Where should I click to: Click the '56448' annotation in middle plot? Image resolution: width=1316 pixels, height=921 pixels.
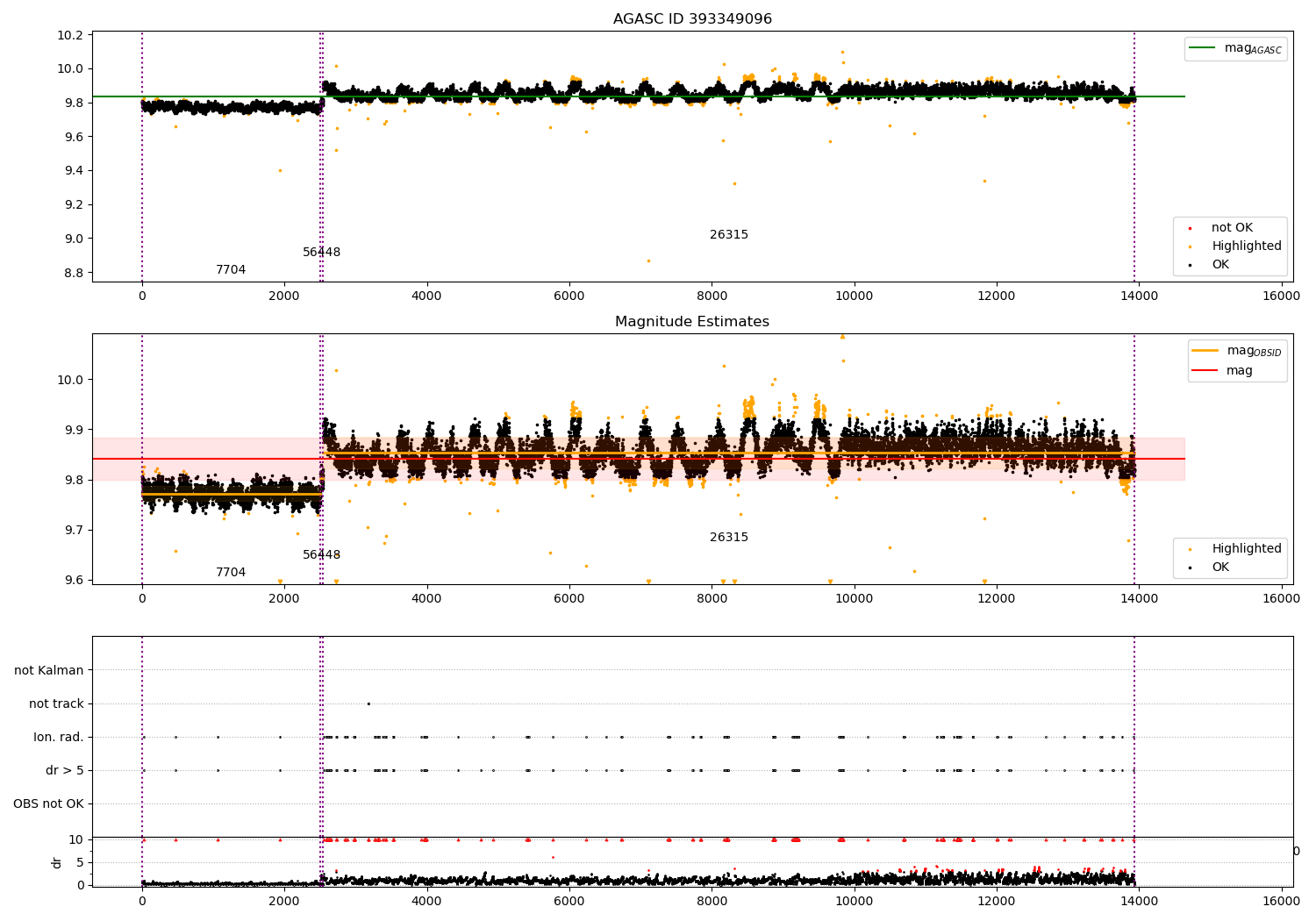point(322,555)
